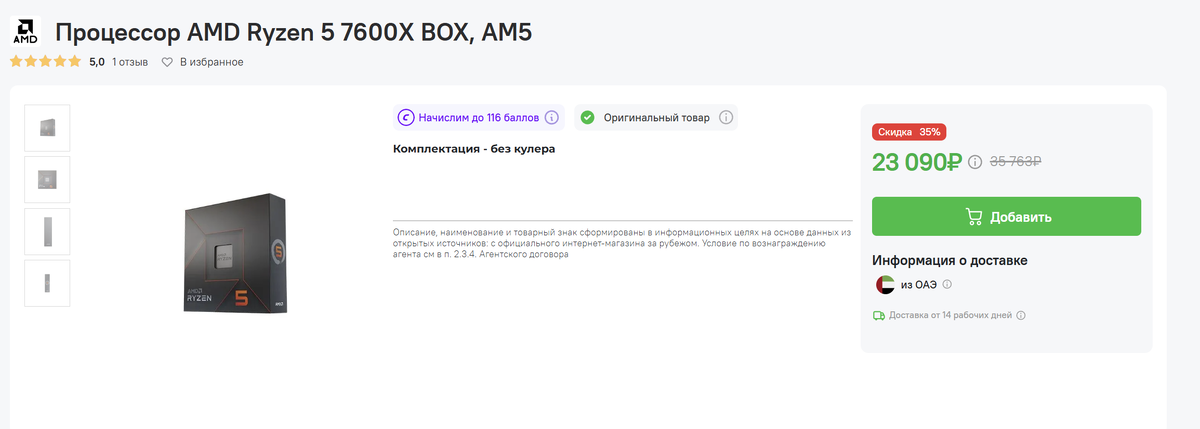Click В избранное link

point(212,62)
